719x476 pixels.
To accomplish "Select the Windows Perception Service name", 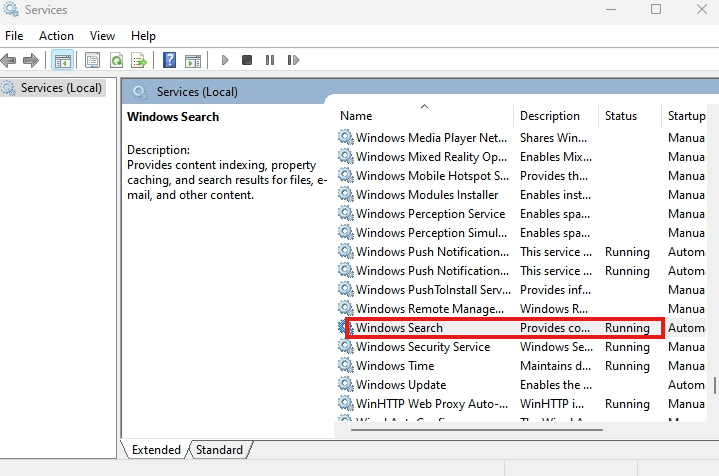I will (x=431, y=214).
